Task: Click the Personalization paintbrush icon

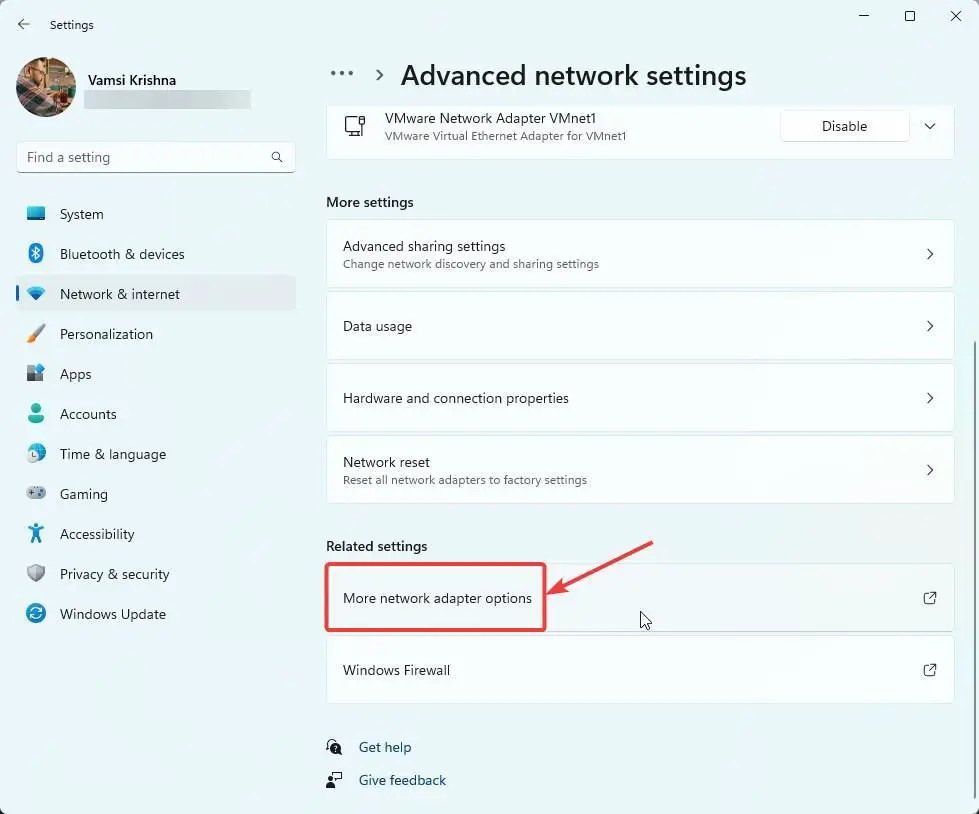Action: [36, 333]
